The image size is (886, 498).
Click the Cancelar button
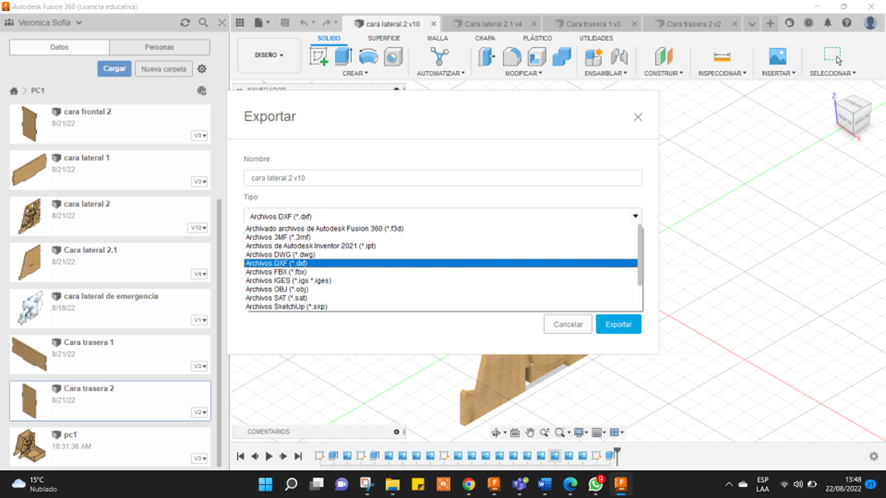coord(568,324)
